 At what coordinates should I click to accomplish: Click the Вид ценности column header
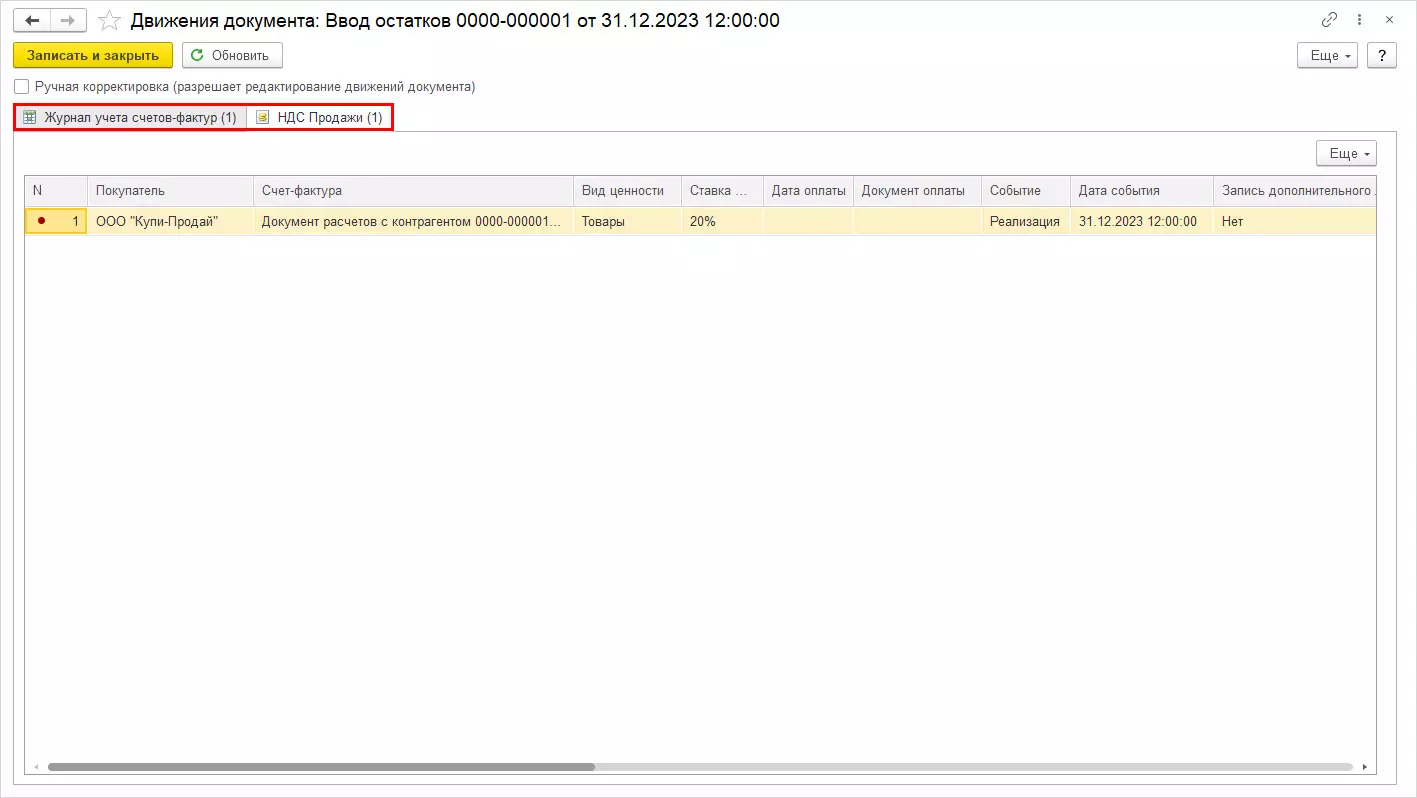[627, 191]
